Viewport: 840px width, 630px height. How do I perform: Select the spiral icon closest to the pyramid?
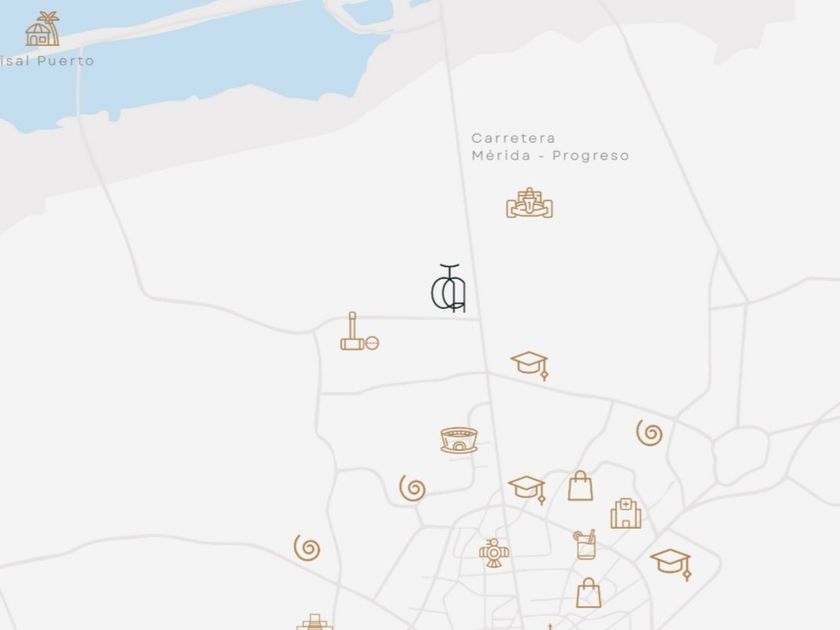[307, 548]
